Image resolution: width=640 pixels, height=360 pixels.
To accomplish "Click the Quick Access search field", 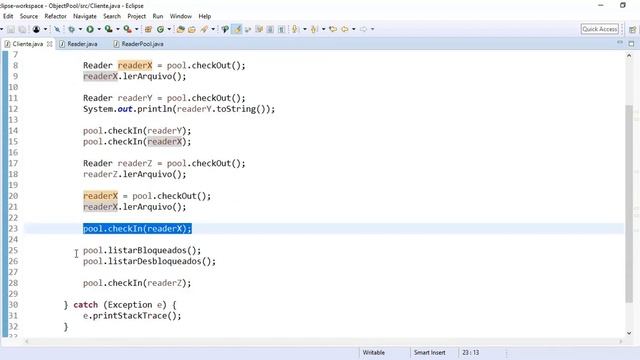I will tap(600, 29).
